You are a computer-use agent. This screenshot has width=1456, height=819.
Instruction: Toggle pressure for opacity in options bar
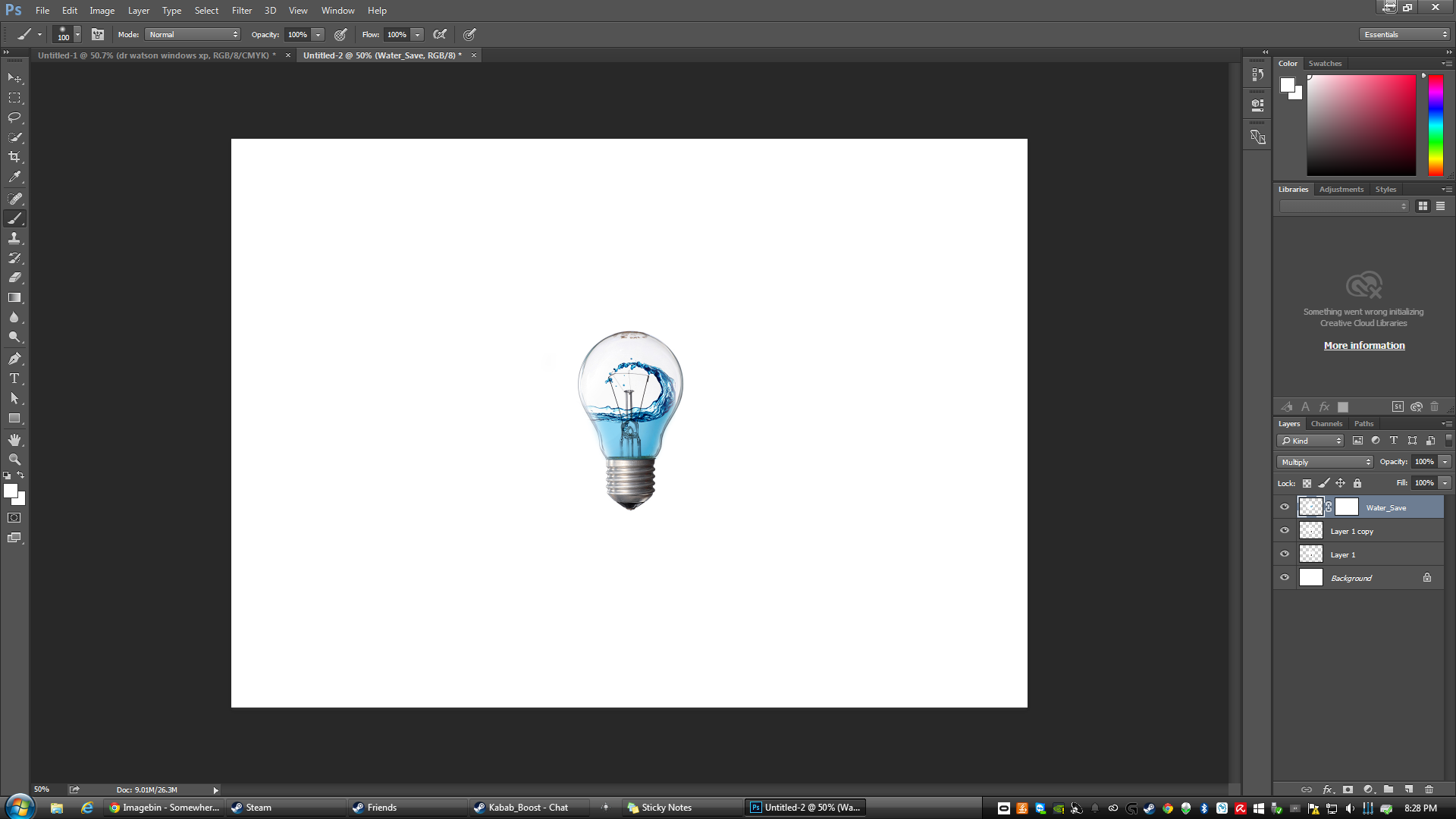341,34
